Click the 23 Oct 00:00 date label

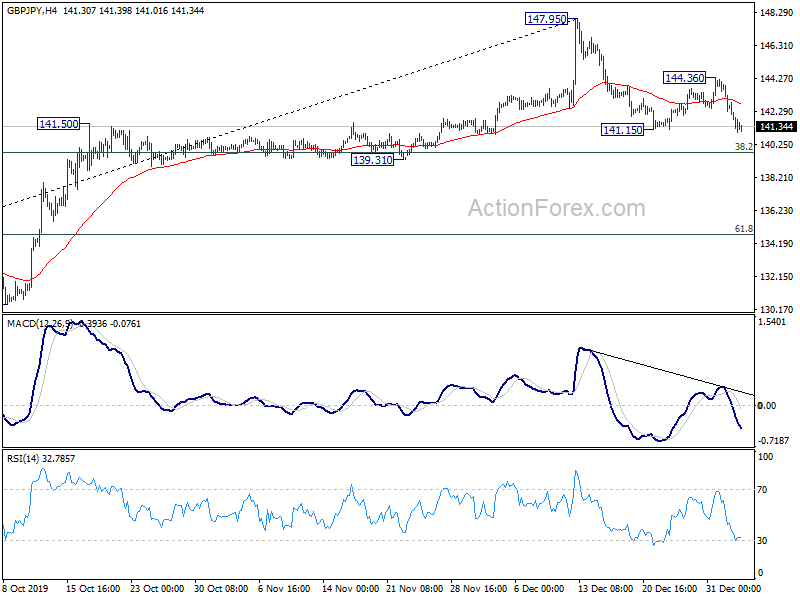point(157,589)
